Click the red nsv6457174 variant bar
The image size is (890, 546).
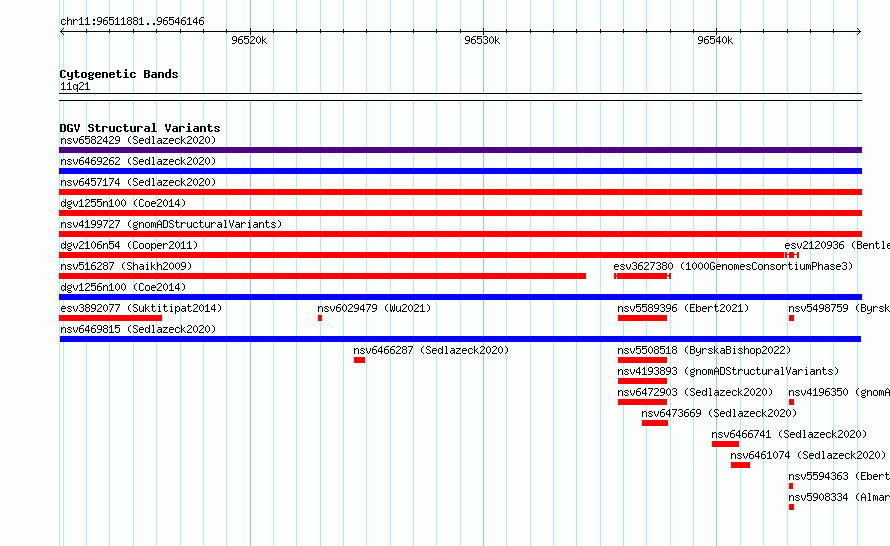460,192
